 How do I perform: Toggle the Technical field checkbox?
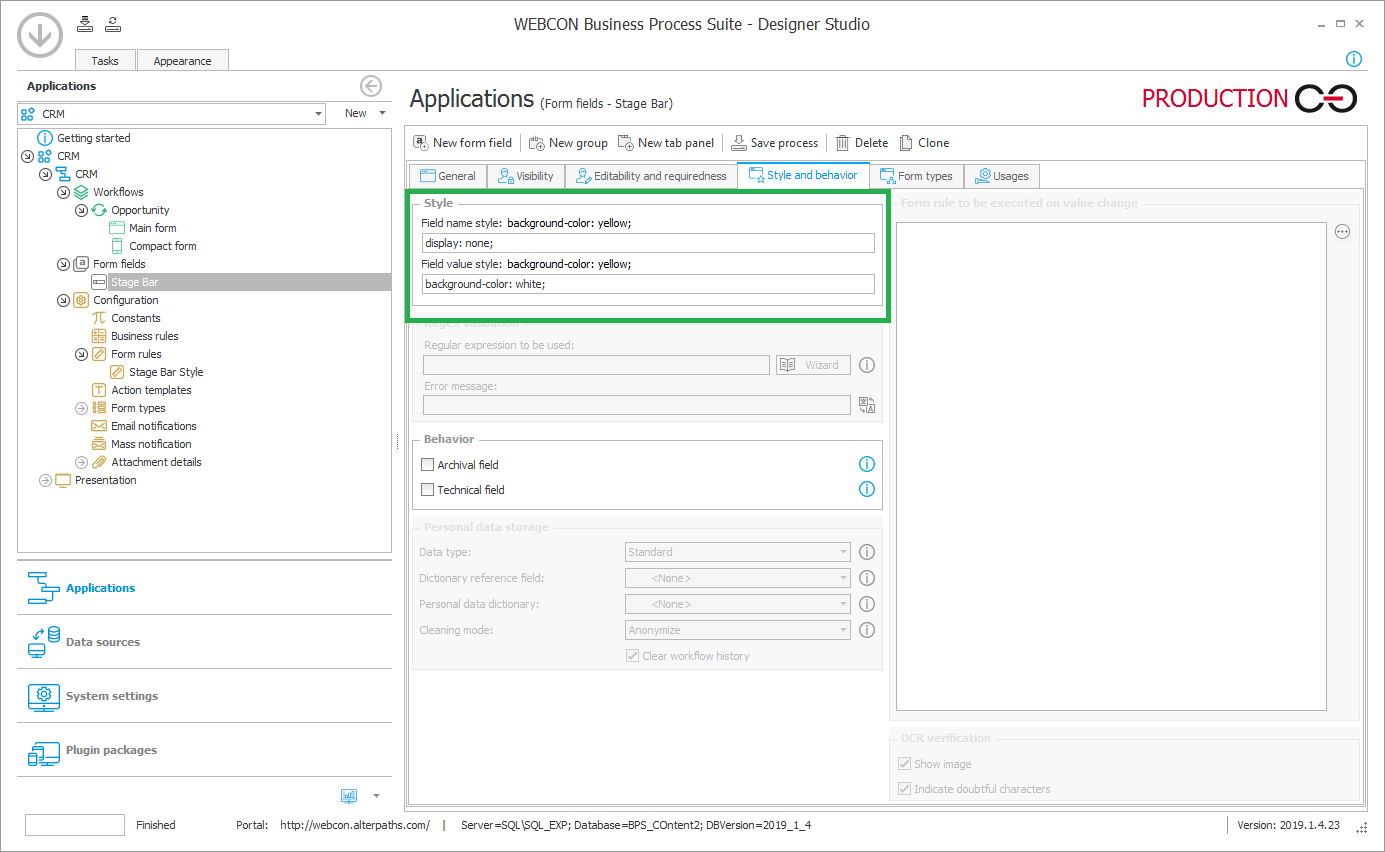428,490
